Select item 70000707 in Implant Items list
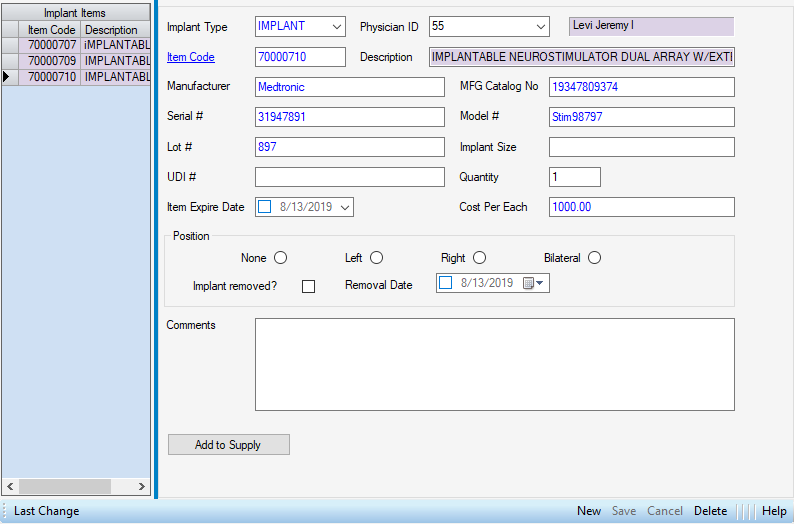This screenshot has height=524, width=794. coord(52,45)
